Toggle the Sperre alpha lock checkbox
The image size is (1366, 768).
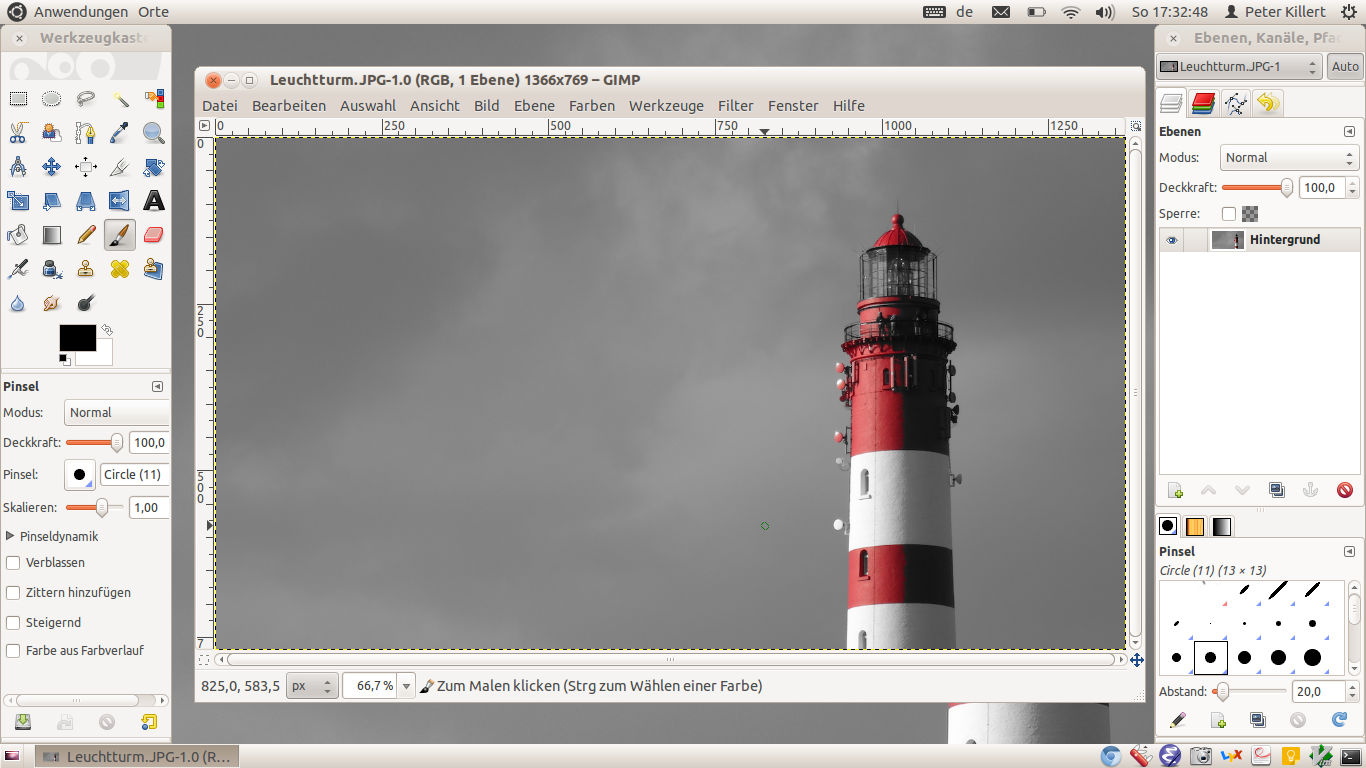pos(1229,214)
